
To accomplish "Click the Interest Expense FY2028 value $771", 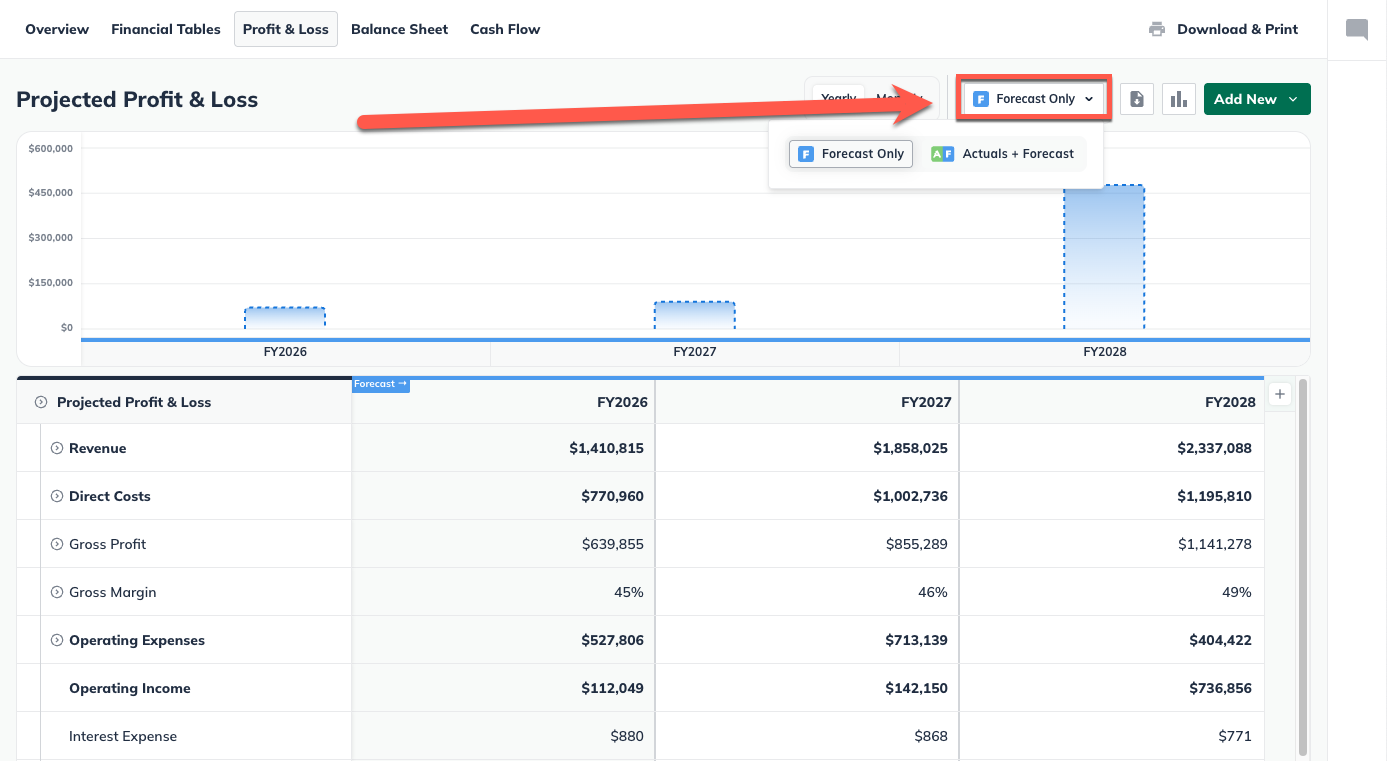I will [x=1236, y=736].
